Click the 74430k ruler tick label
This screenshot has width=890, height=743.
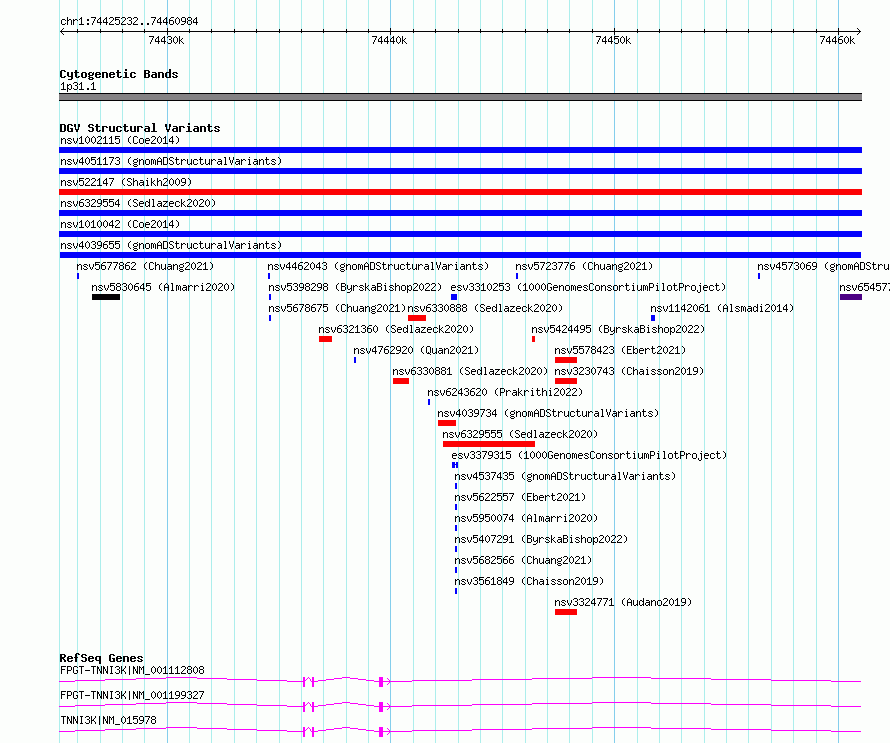166,40
